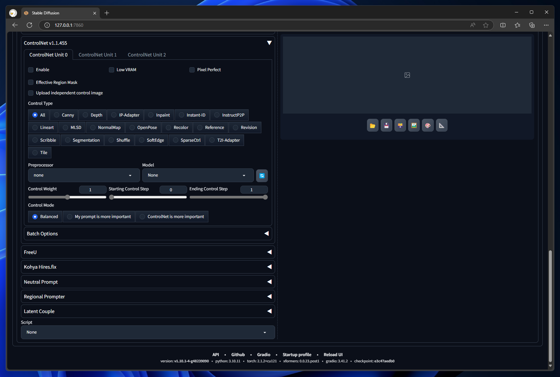Choose the OpenPose control type
The image size is (560, 377).
point(143,127)
